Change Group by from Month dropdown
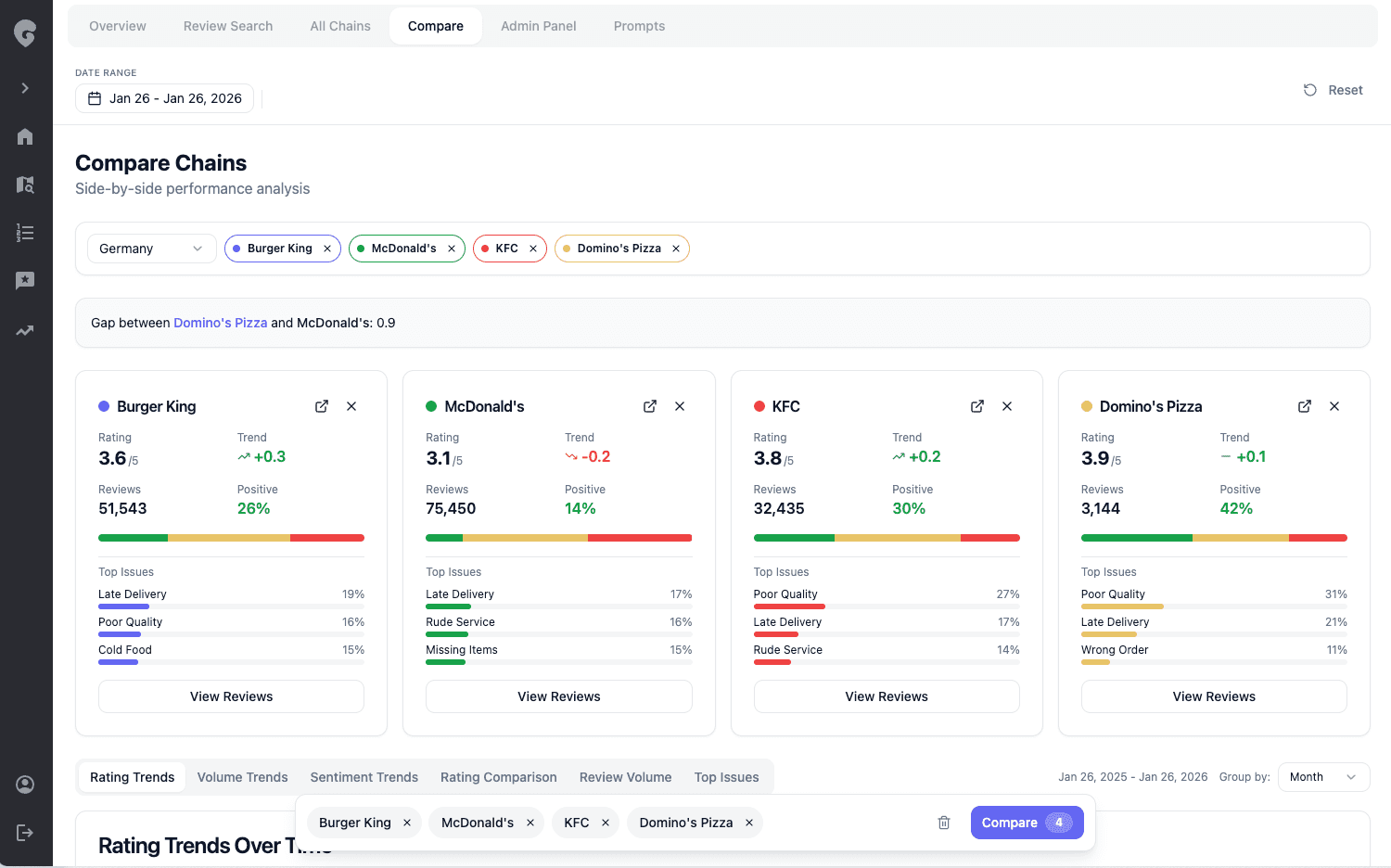Viewport: 1391px width, 868px height. [1323, 777]
